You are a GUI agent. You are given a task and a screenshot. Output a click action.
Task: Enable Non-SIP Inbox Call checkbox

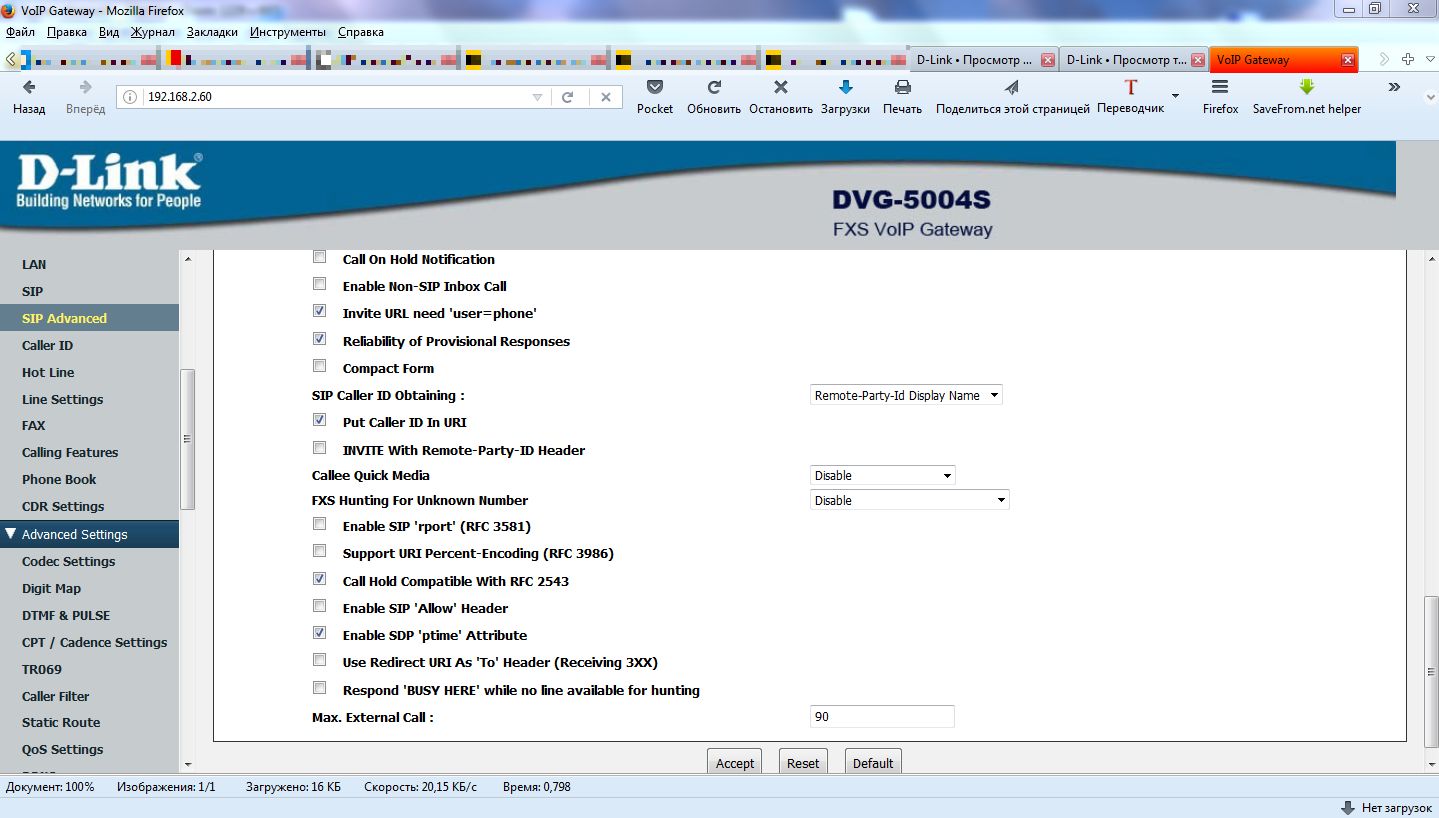point(320,284)
